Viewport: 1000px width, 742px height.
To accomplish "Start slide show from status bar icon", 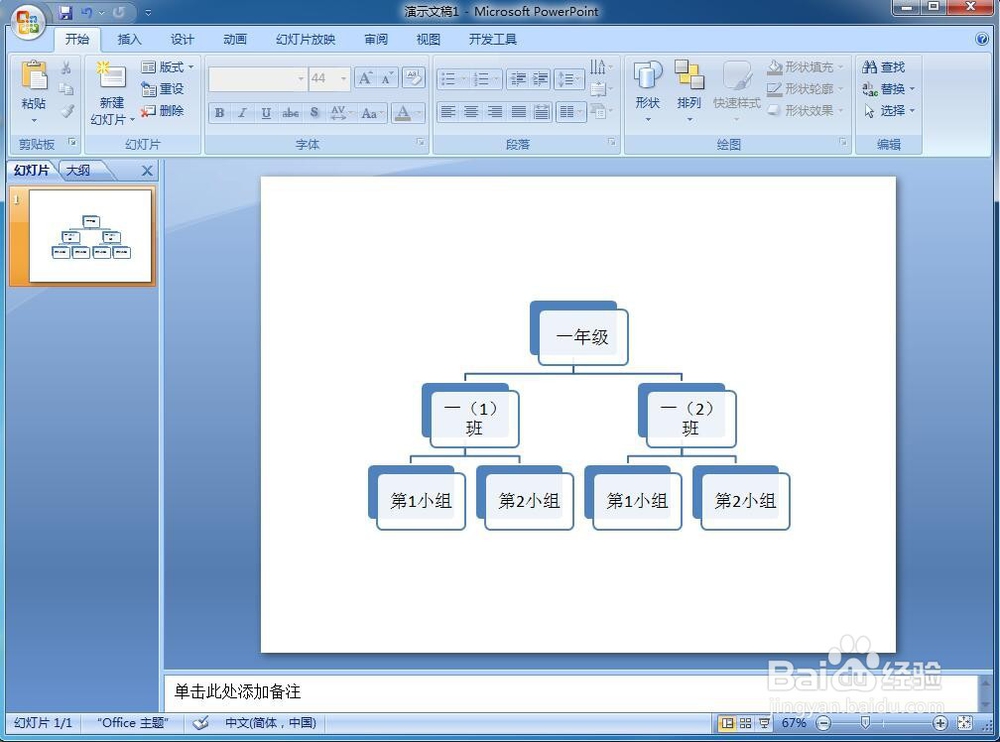I will (763, 723).
